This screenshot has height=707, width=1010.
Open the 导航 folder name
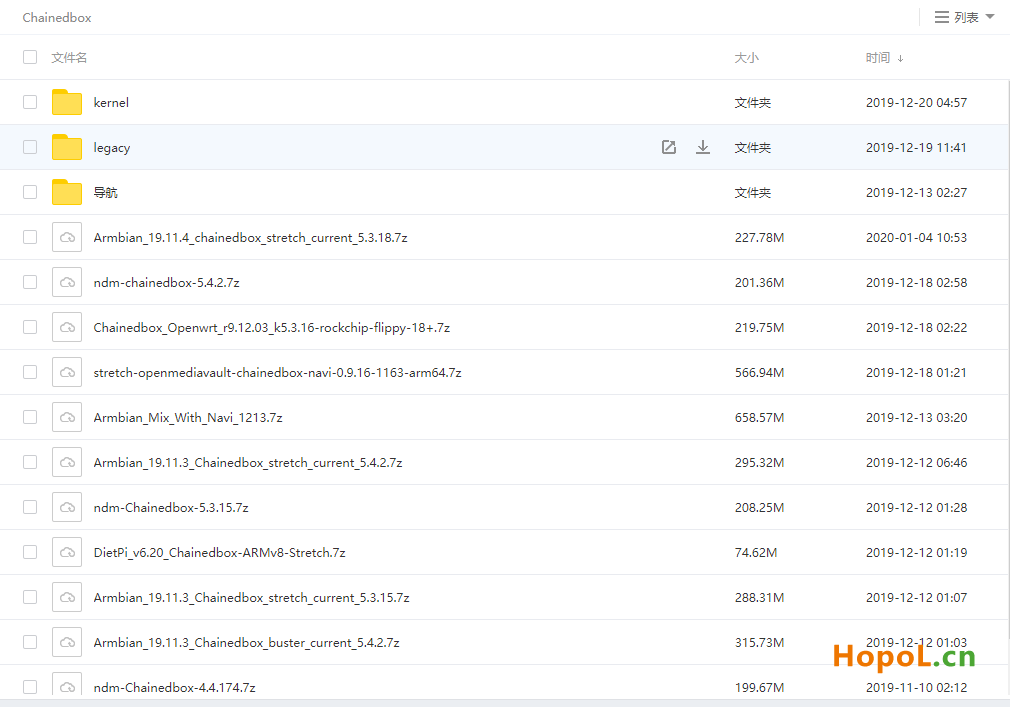coord(106,193)
